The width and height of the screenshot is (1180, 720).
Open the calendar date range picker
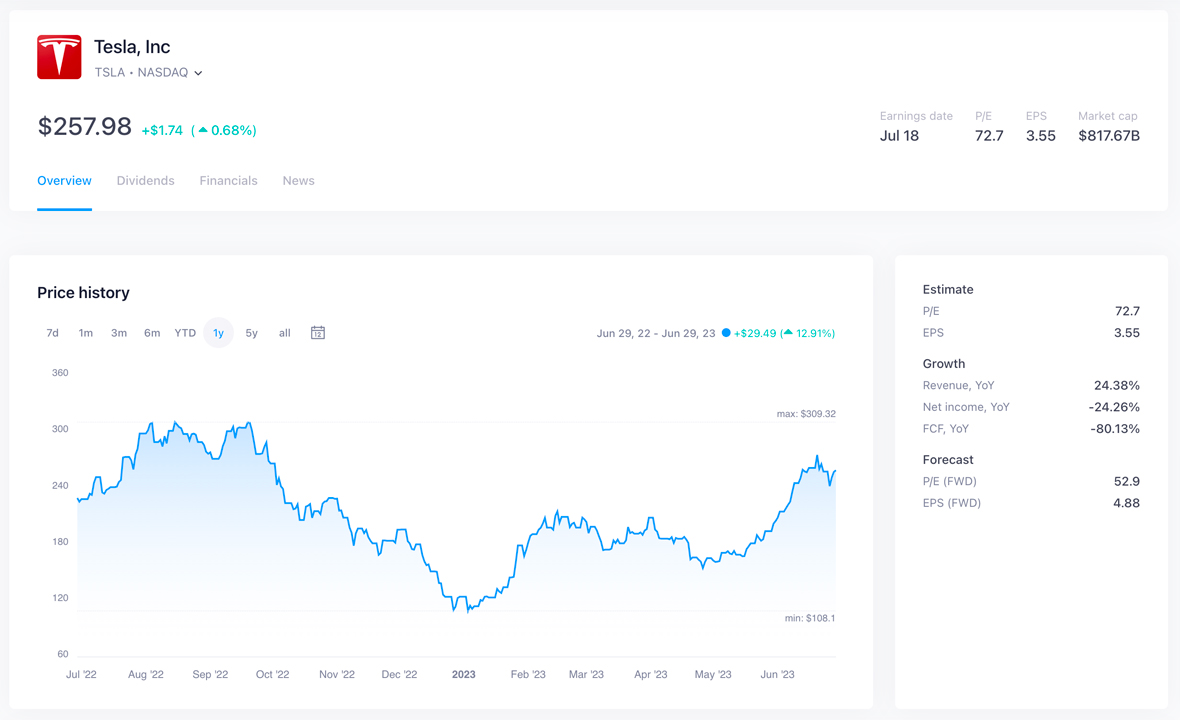click(x=317, y=333)
